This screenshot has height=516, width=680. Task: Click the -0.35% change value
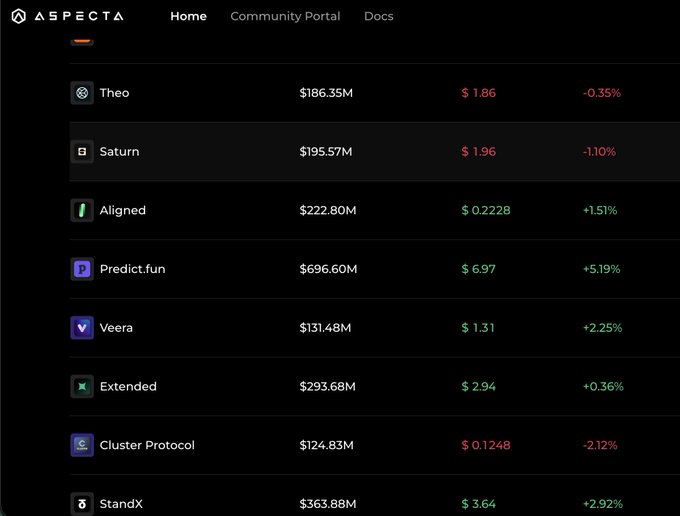pos(602,93)
